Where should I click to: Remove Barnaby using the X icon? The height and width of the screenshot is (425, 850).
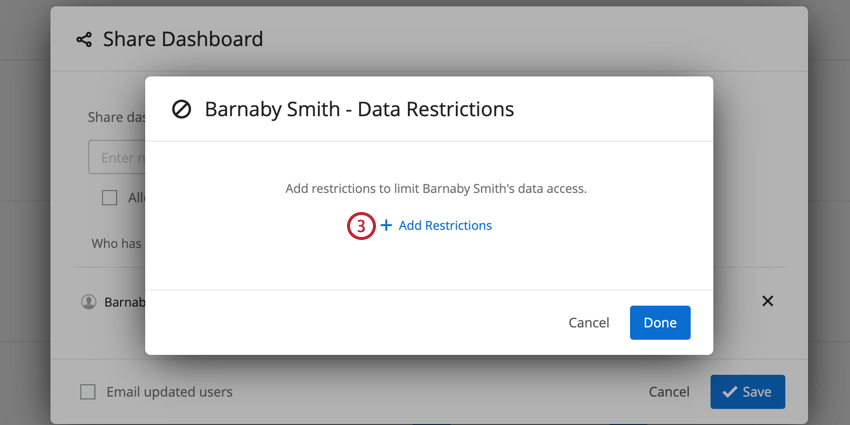[x=768, y=301]
